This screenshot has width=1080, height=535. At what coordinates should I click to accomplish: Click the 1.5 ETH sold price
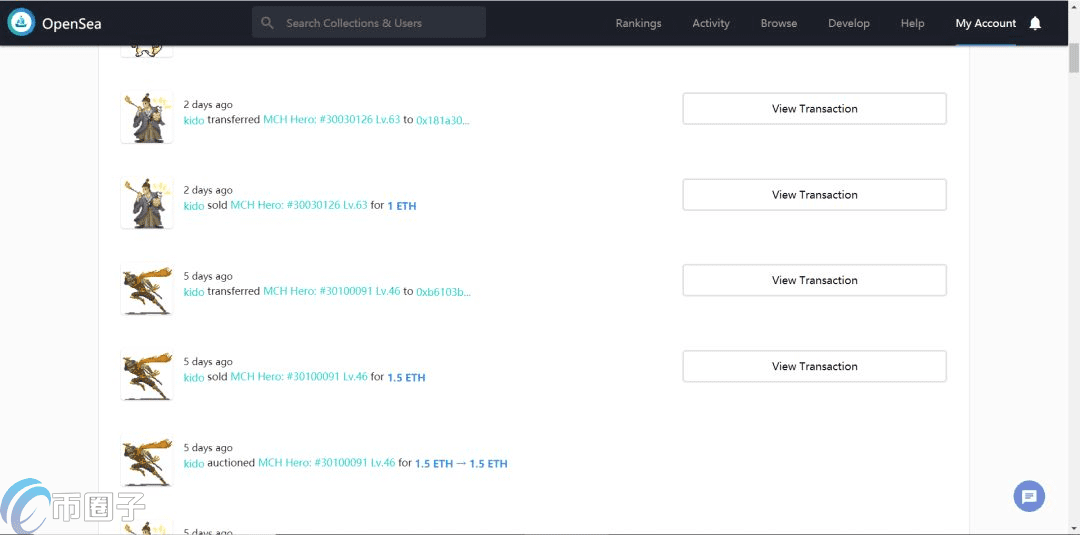click(x=406, y=377)
